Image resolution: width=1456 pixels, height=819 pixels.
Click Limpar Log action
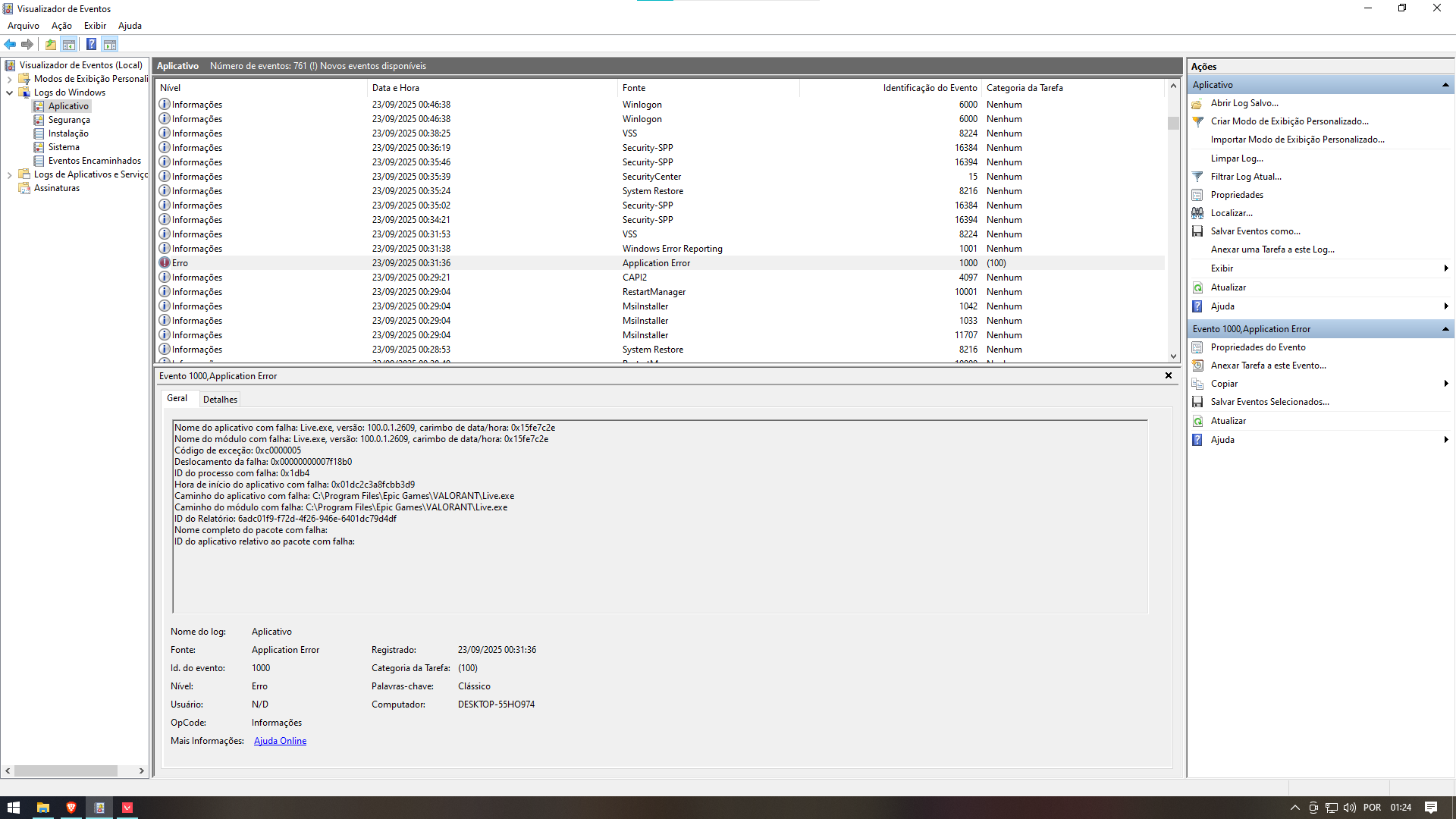click(x=1236, y=158)
